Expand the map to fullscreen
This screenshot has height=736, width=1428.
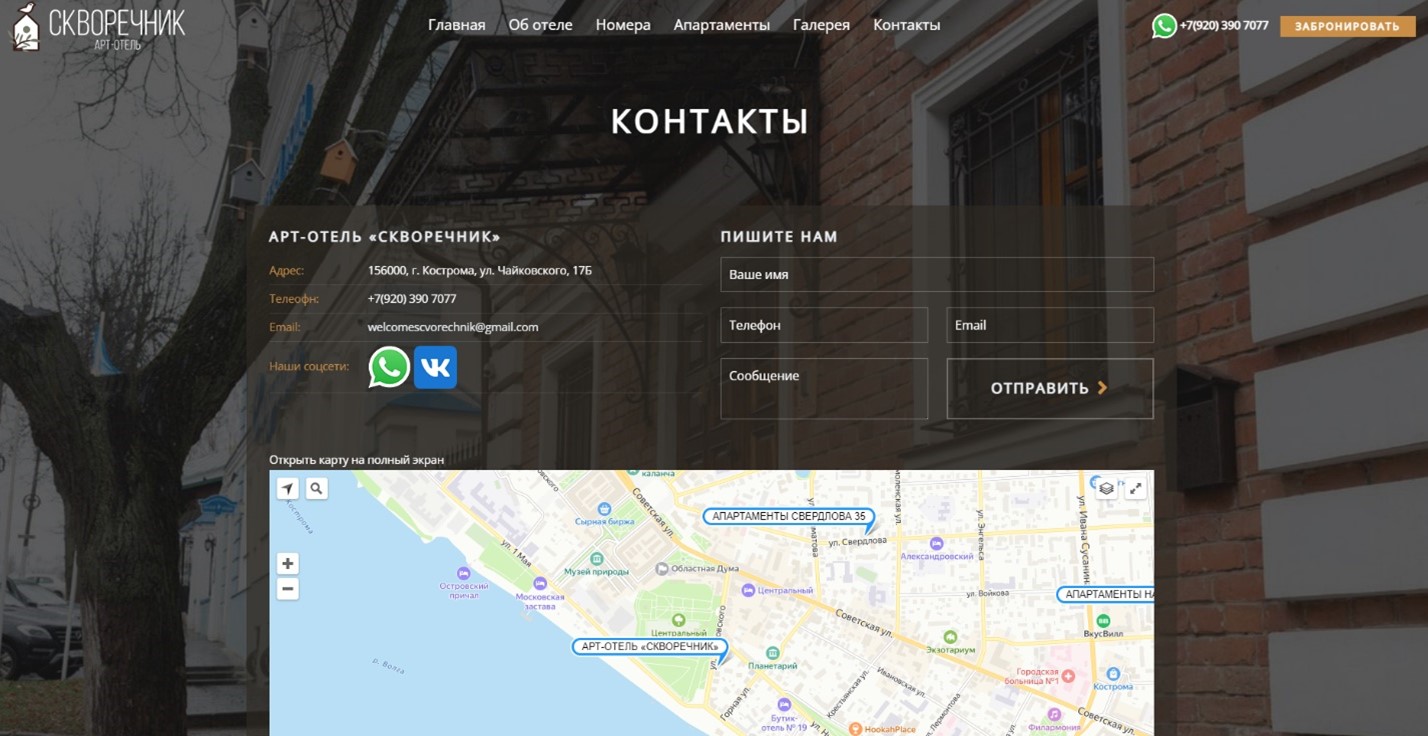[x=1135, y=488]
